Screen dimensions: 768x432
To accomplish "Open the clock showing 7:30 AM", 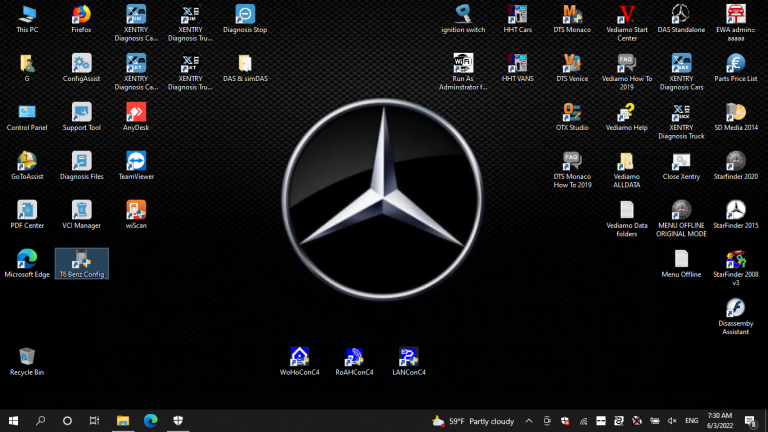I will click(720, 421).
